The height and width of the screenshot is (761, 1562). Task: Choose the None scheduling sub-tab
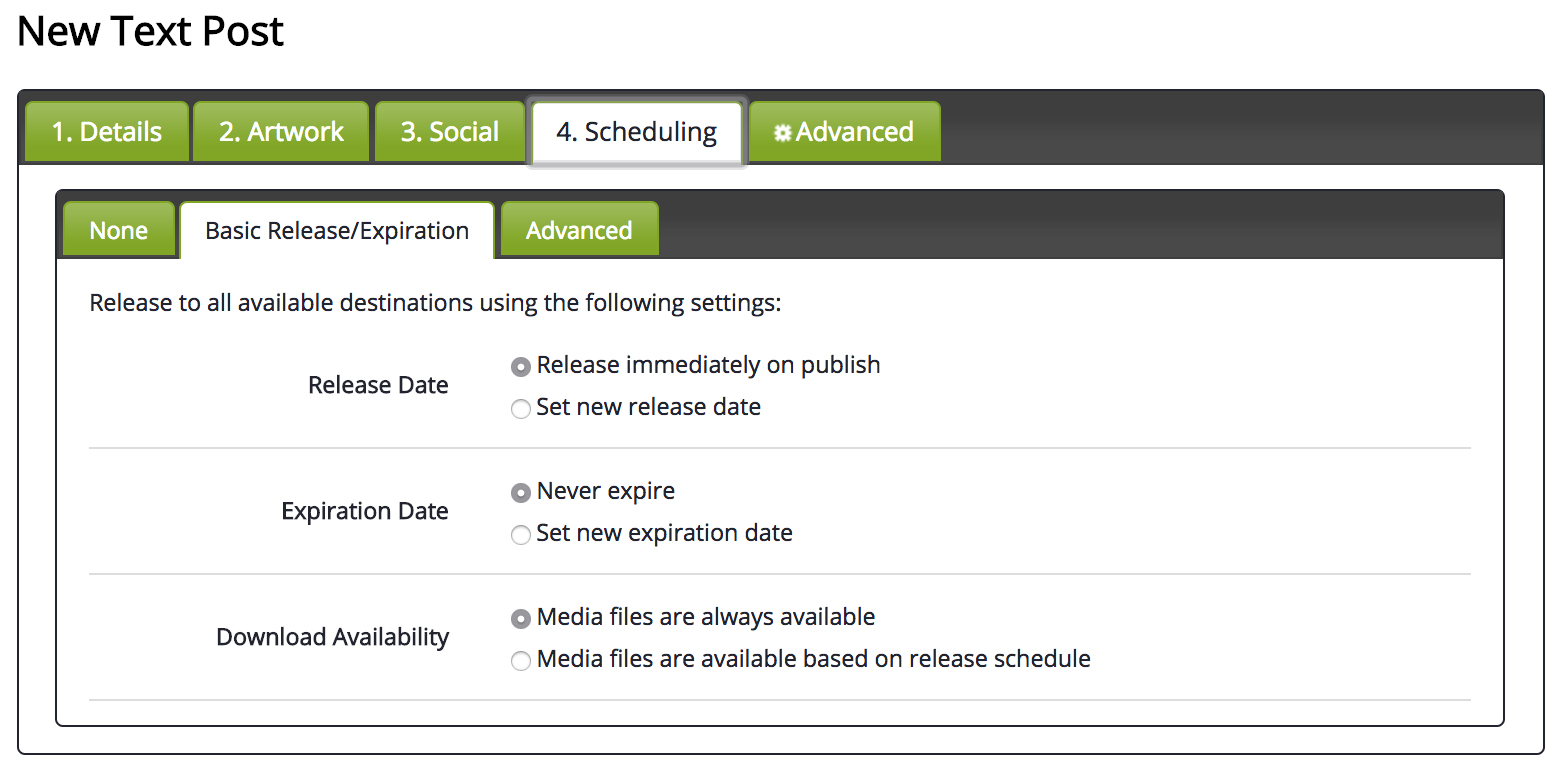click(118, 230)
